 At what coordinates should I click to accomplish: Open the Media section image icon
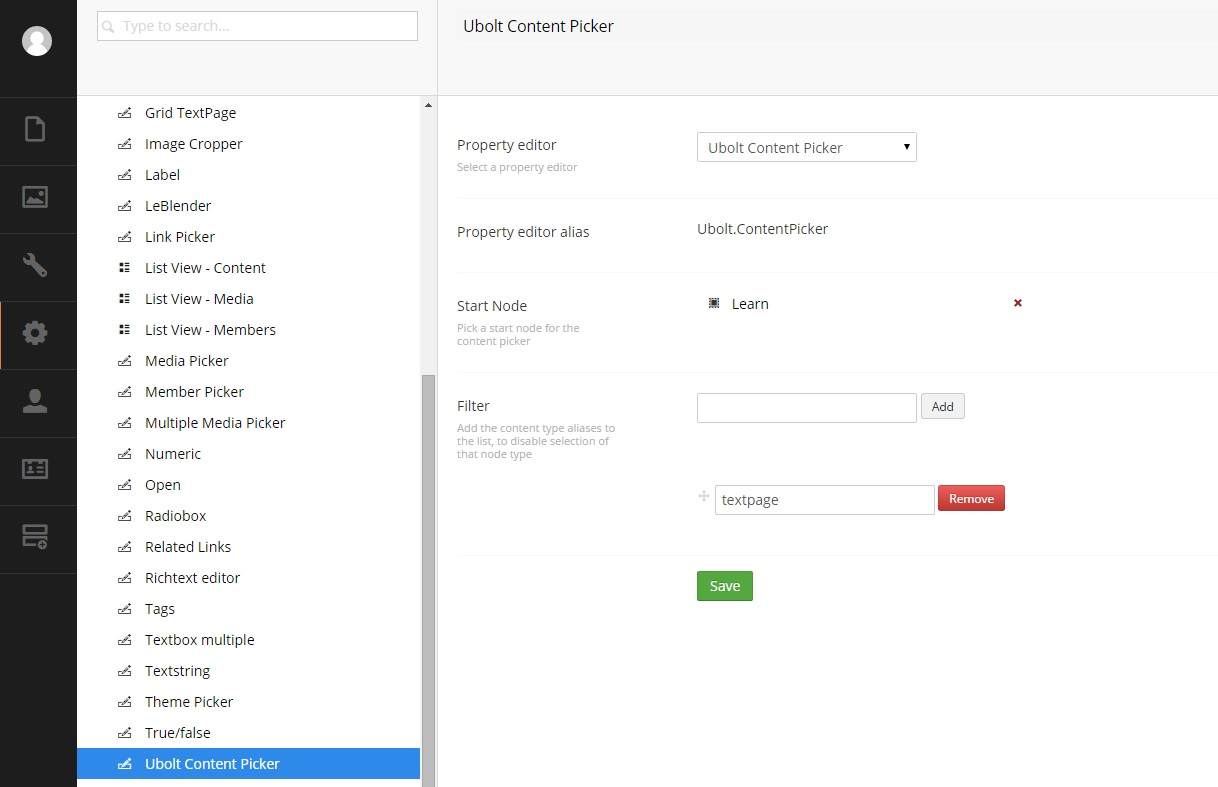(35, 197)
